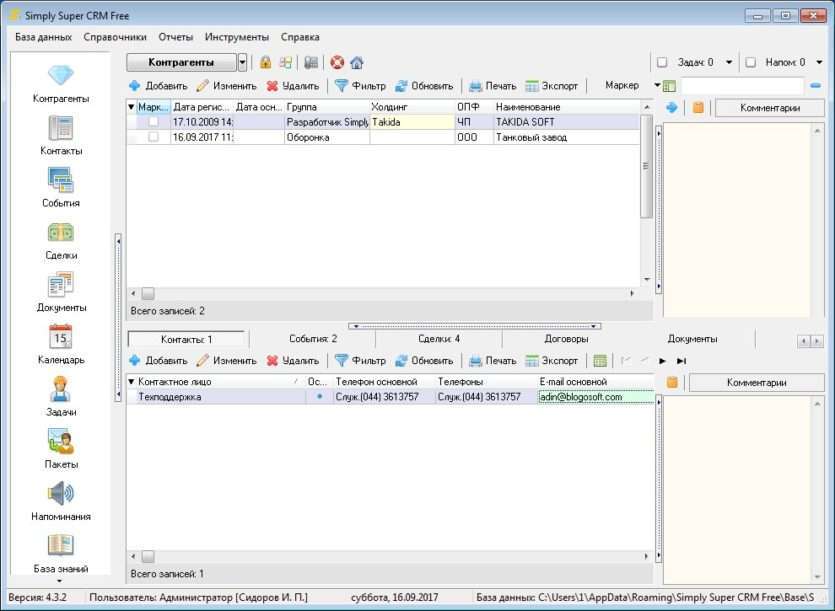Refresh the контрагенты list with upper Обновить
835x611 pixels.
click(424, 86)
